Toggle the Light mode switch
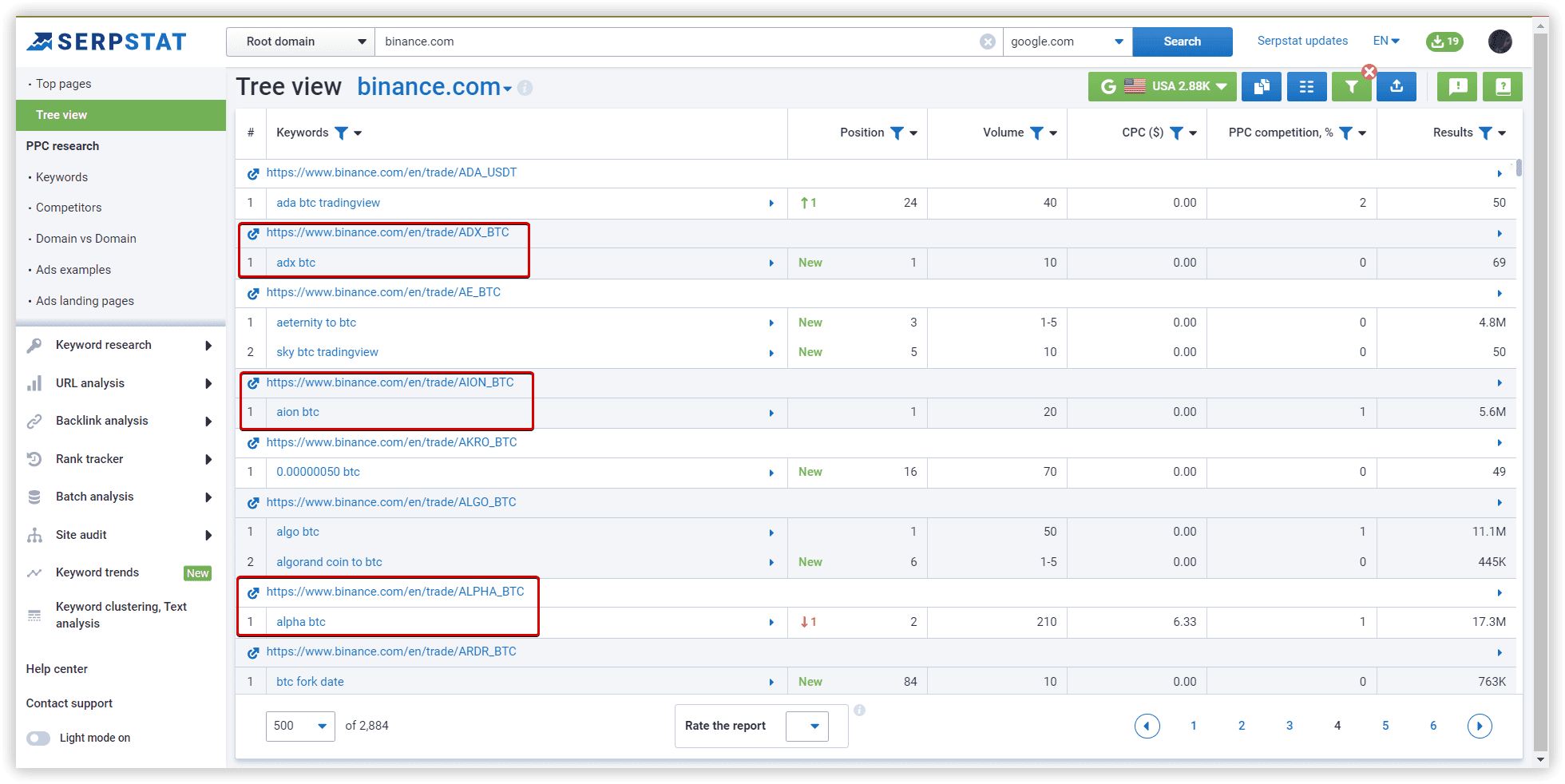The width and height of the screenshot is (1565, 784). click(x=38, y=738)
